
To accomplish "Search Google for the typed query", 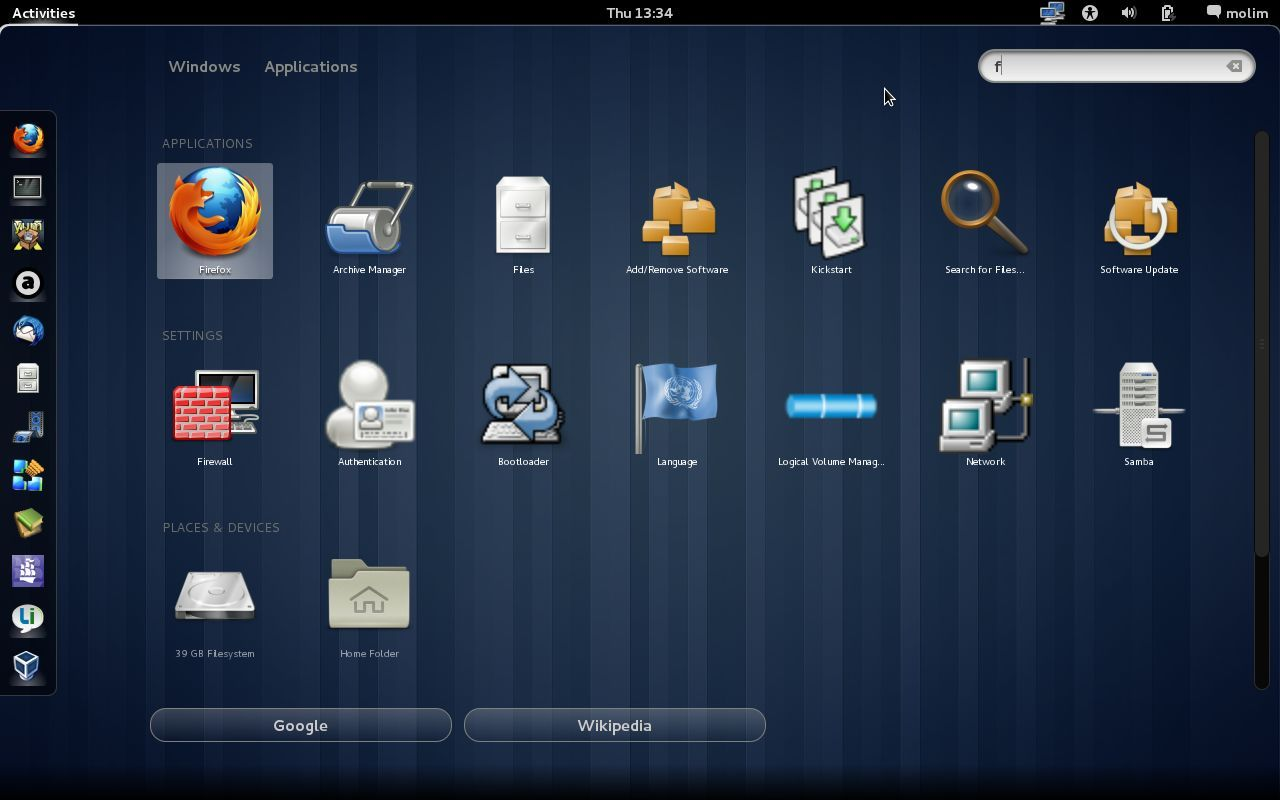I will coord(300,725).
